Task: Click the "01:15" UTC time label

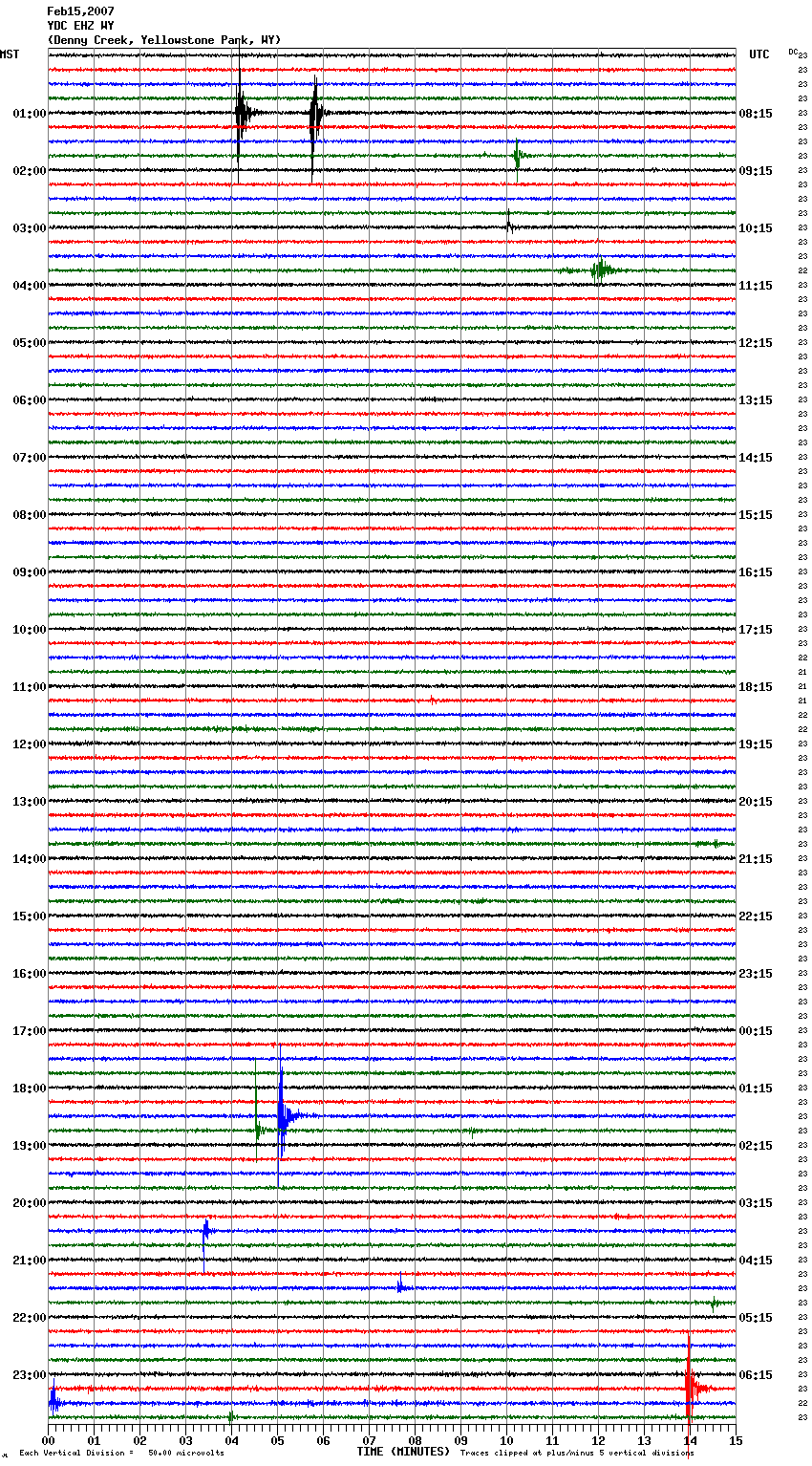Action: (756, 1089)
